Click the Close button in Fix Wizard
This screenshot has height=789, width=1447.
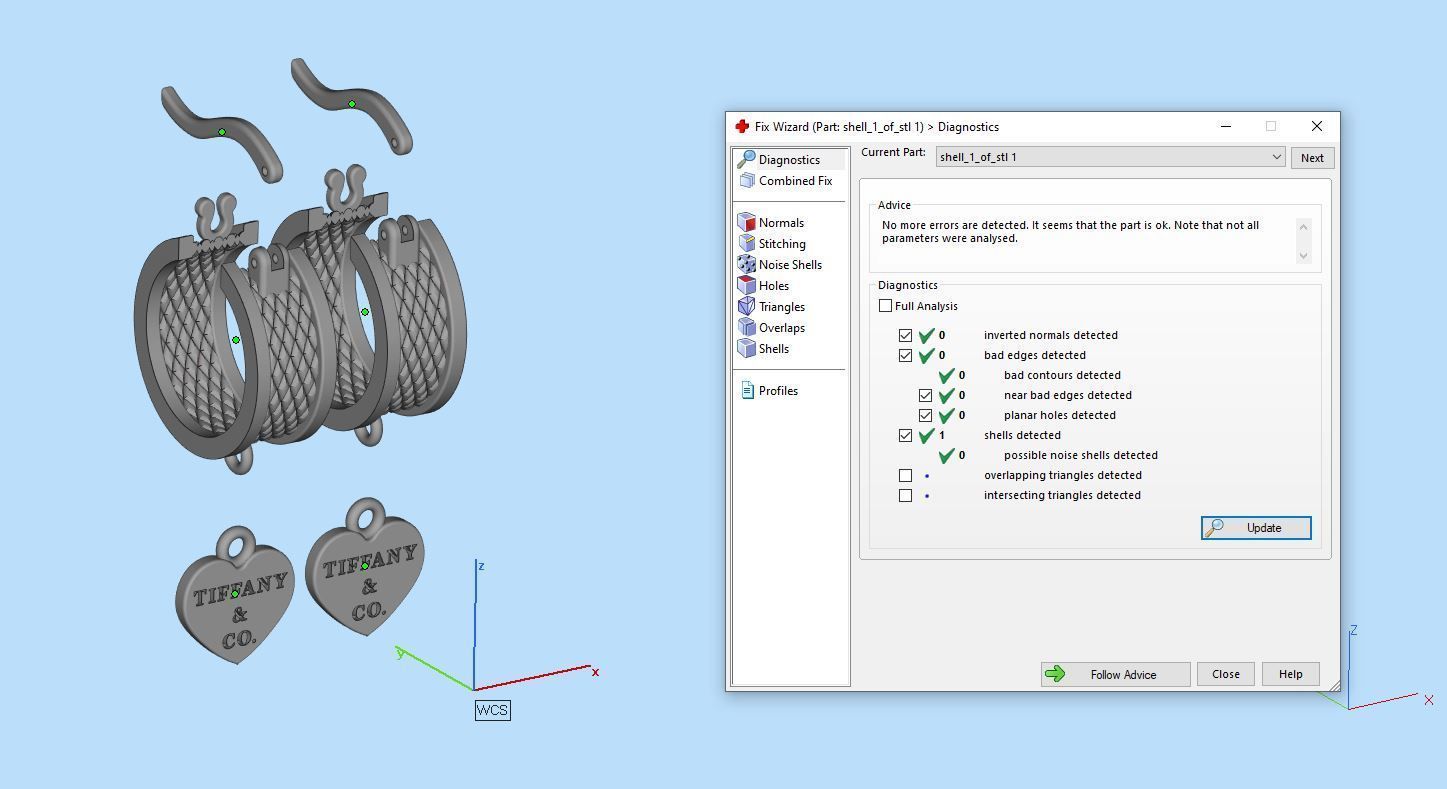point(1226,674)
